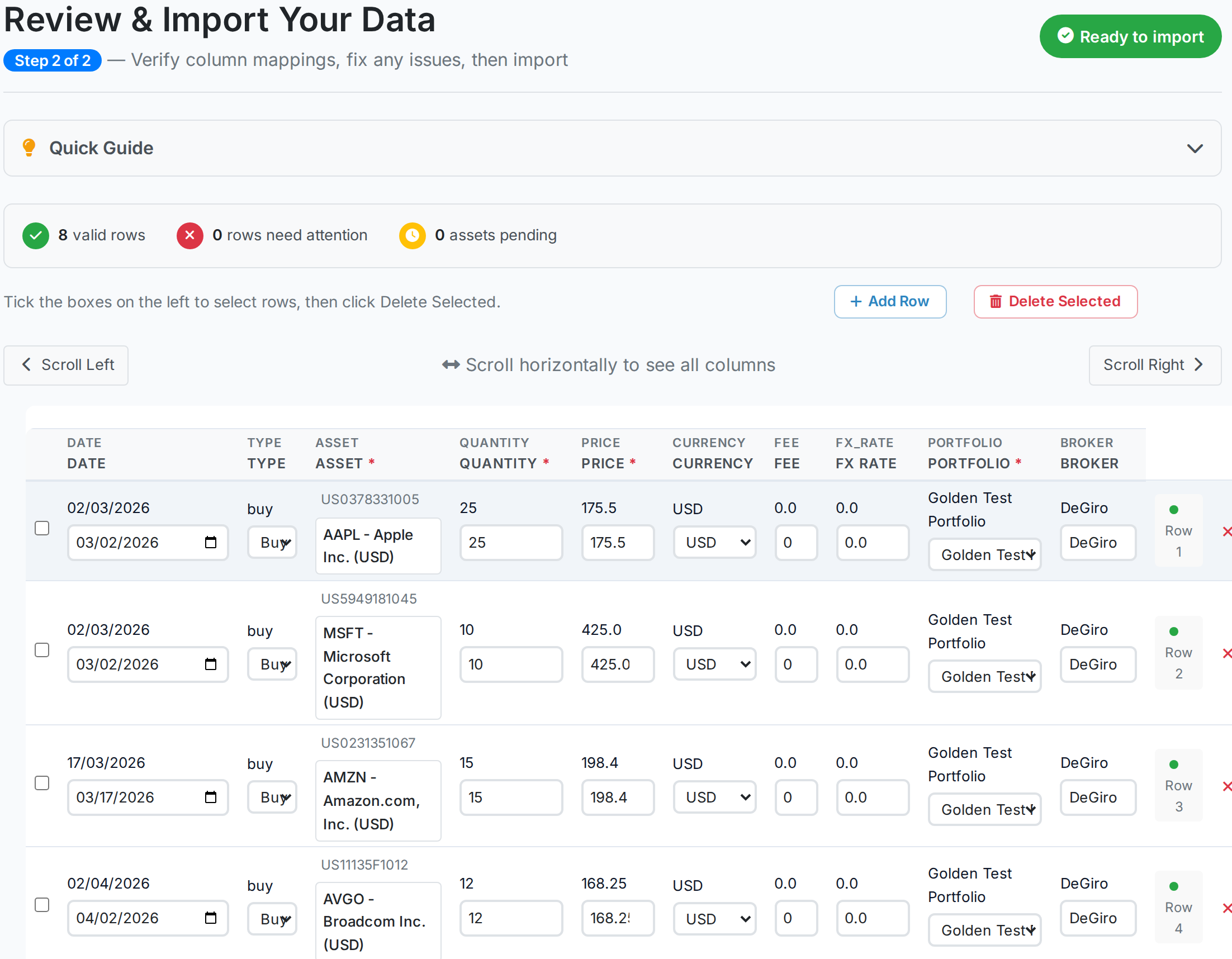
Task: Click the AVGO - Broadcom Inc. asset field
Action: tap(378, 920)
